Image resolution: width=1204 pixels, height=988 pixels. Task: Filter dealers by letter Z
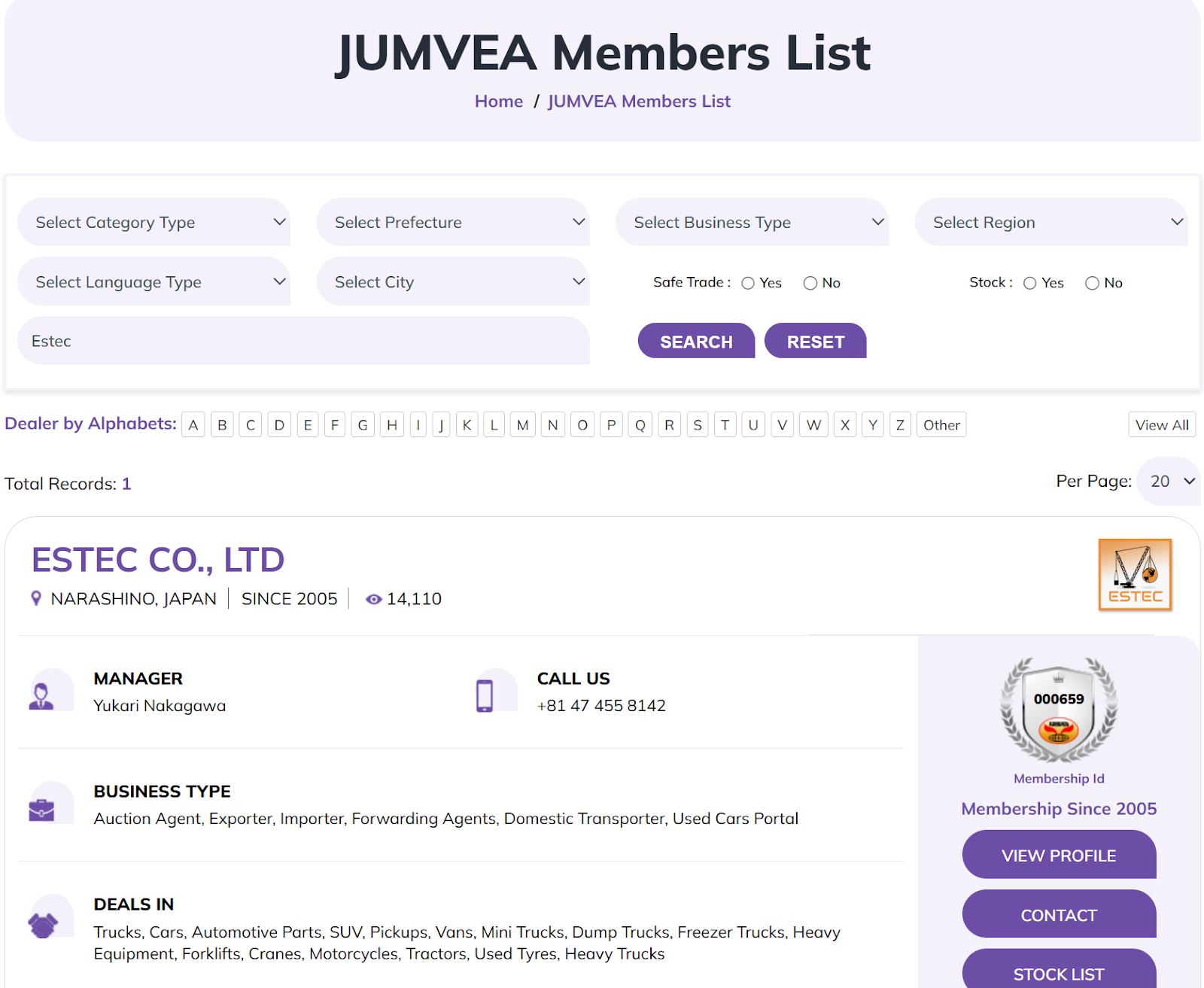[900, 424]
